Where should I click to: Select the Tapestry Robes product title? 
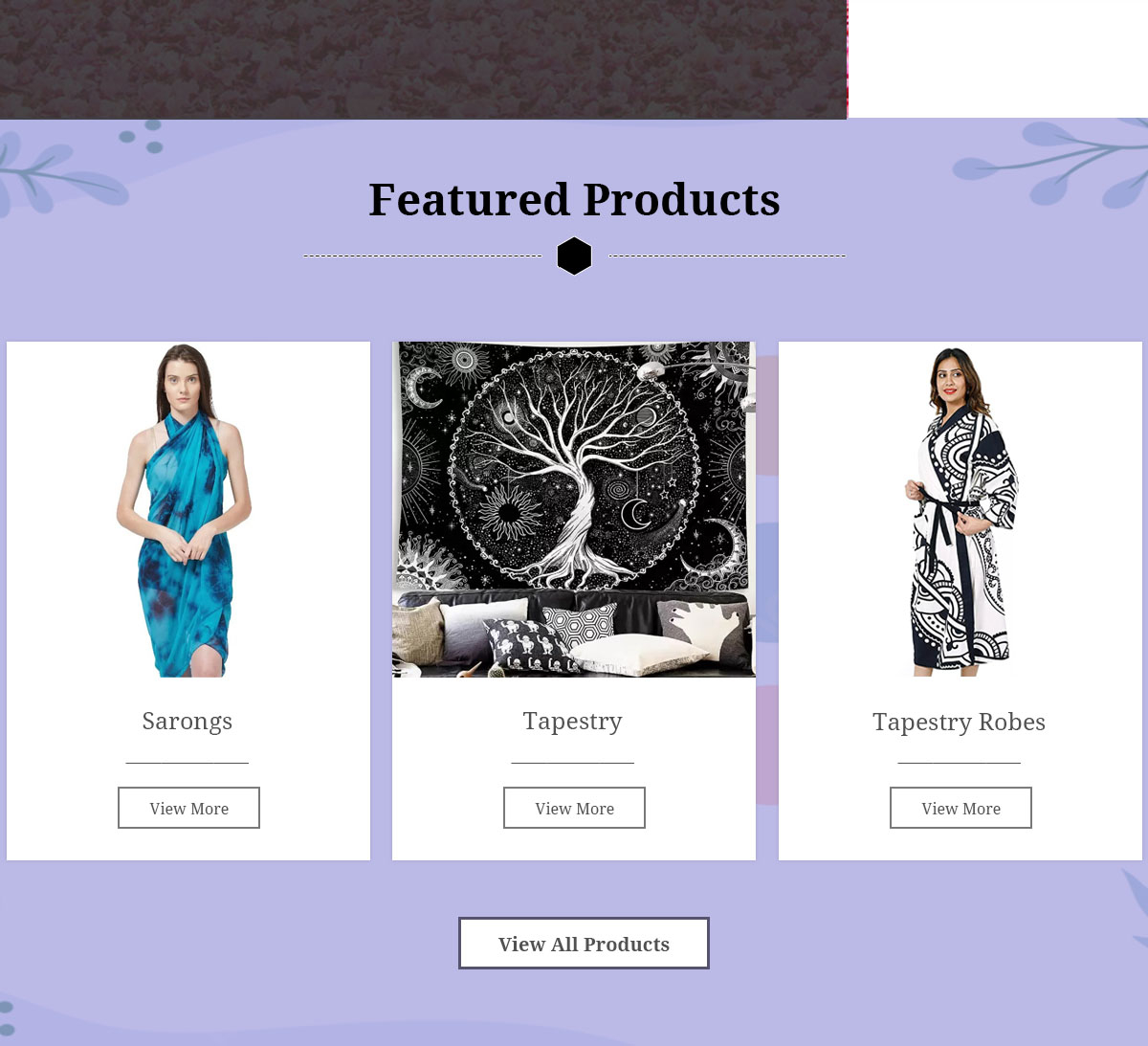tap(959, 722)
